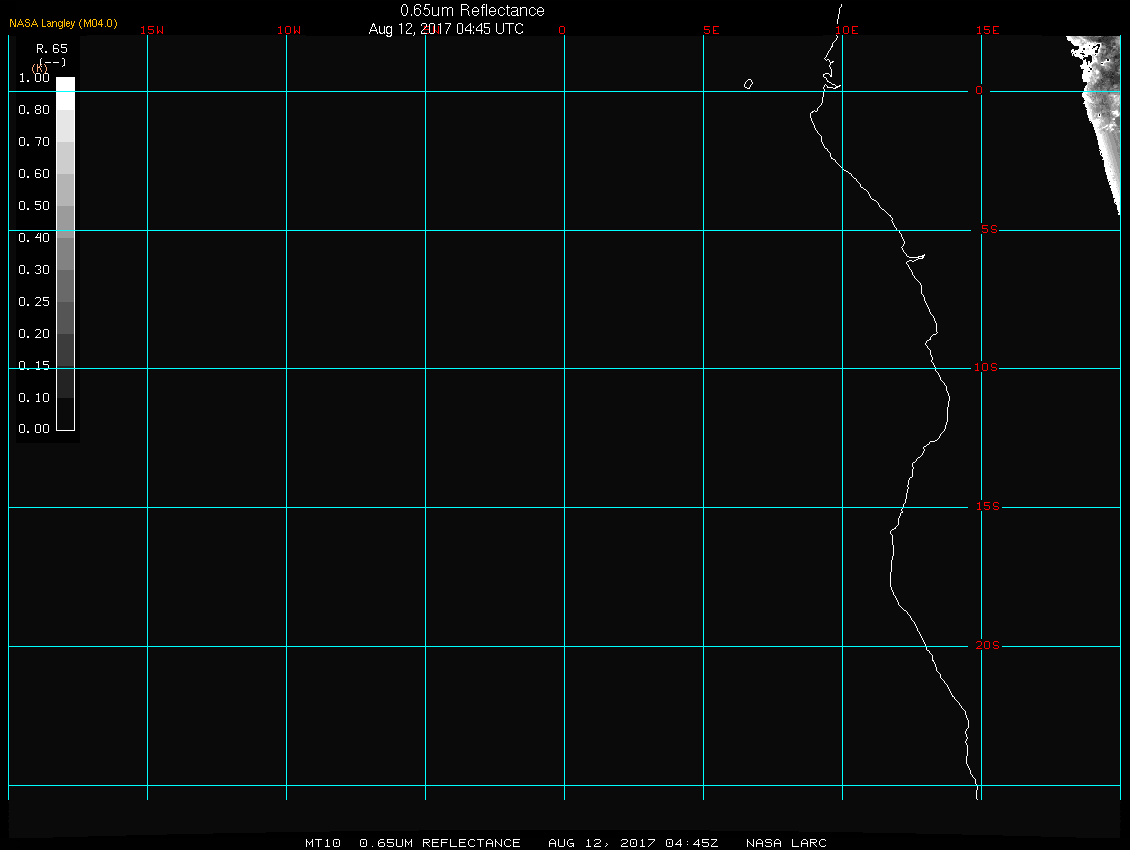Click the 0.20 colorbar value
Image resolution: width=1130 pixels, height=850 pixels.
pyautogui.click(x=34, y=334)
